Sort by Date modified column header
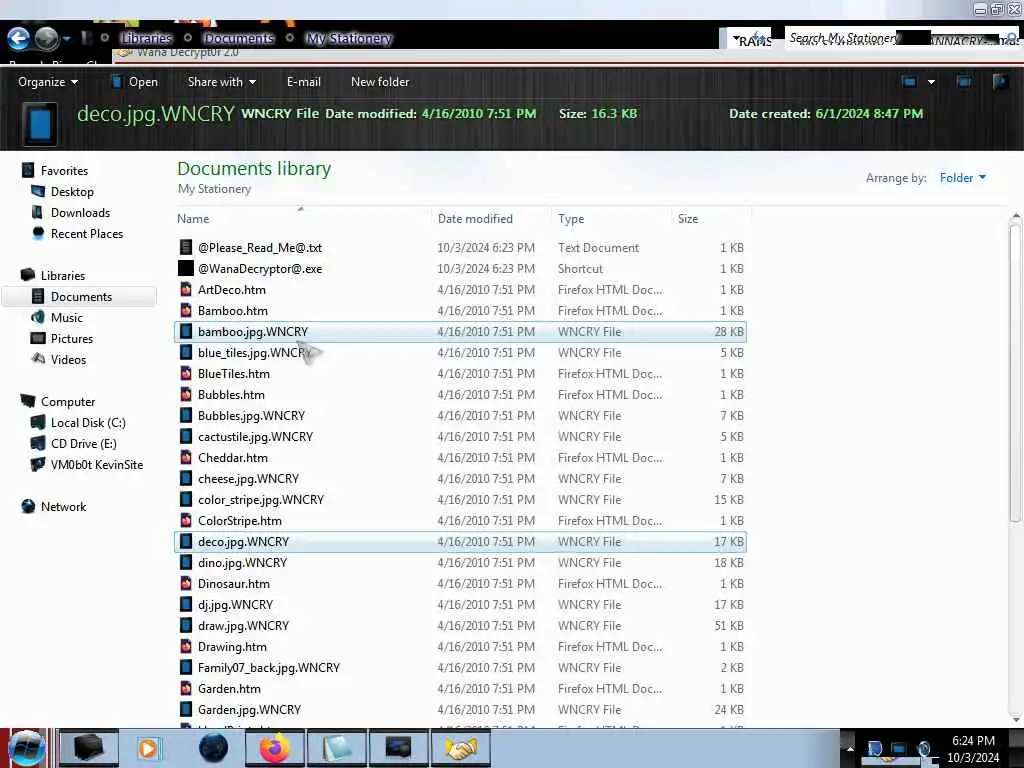1024x768 pixels. tap(491, 219)
